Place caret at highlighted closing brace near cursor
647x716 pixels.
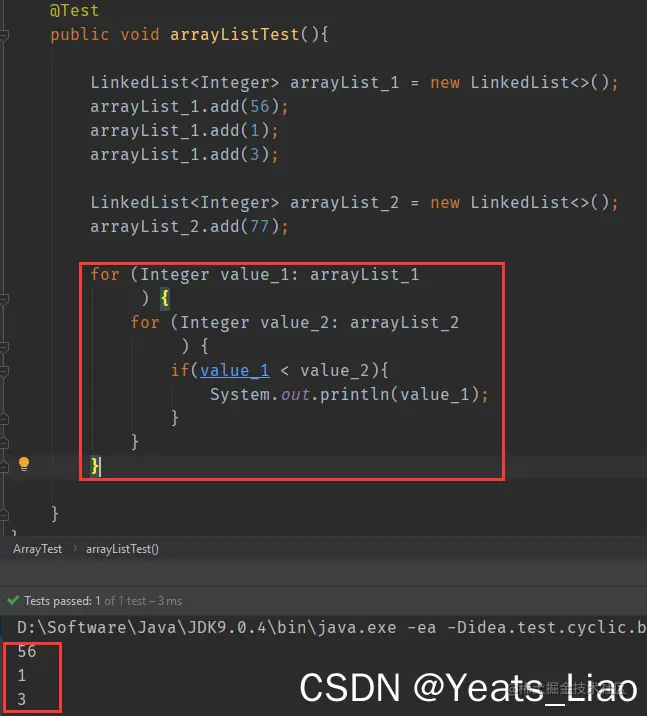[95, 466]
